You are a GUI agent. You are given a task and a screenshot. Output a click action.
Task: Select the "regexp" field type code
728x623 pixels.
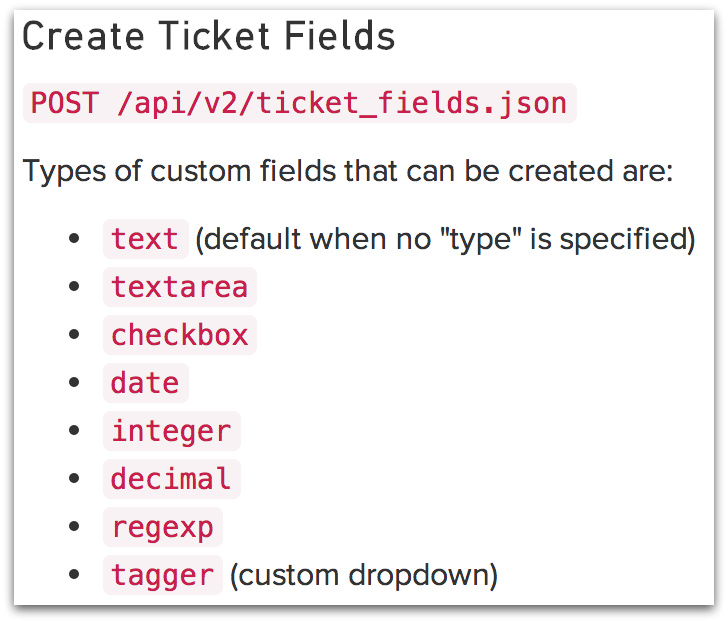pyautogui.click(x=162, y=527)
